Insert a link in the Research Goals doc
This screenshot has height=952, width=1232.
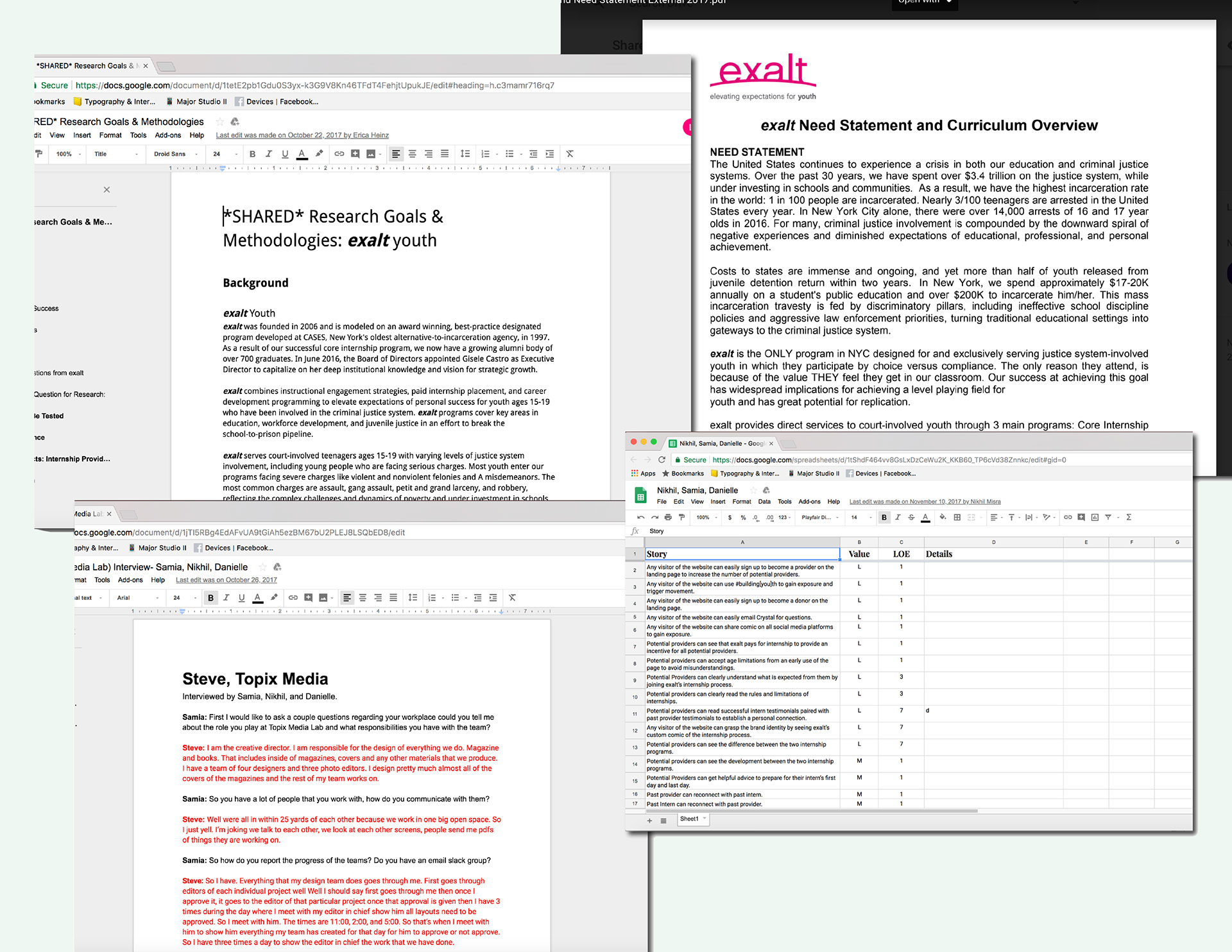click(x=339, y=154)
